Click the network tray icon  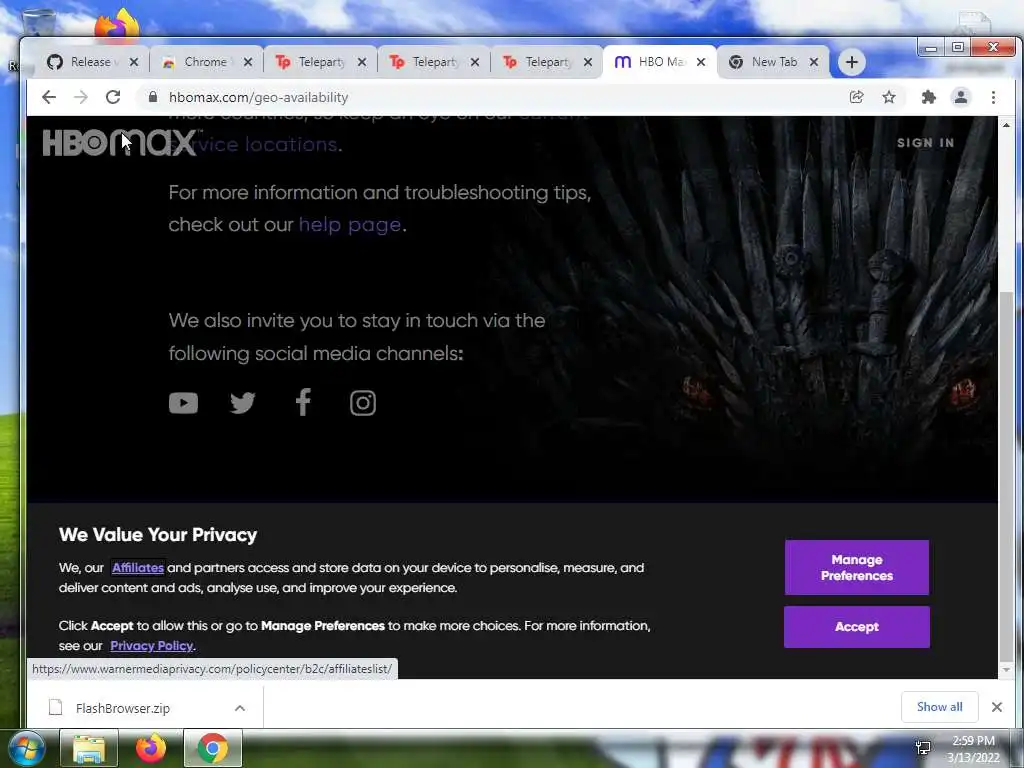point(923,748)
